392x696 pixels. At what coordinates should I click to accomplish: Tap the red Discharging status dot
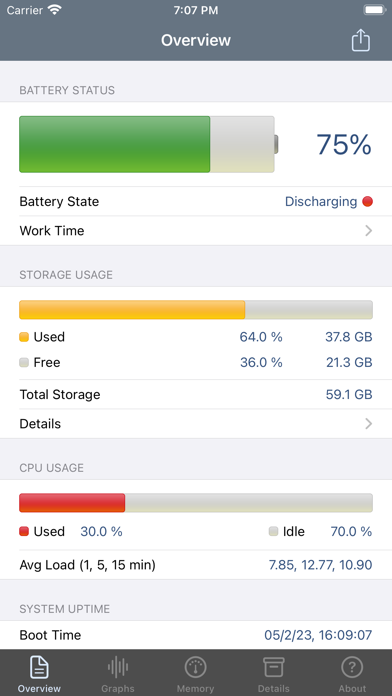pyautogui.click(x=367, y=202)
